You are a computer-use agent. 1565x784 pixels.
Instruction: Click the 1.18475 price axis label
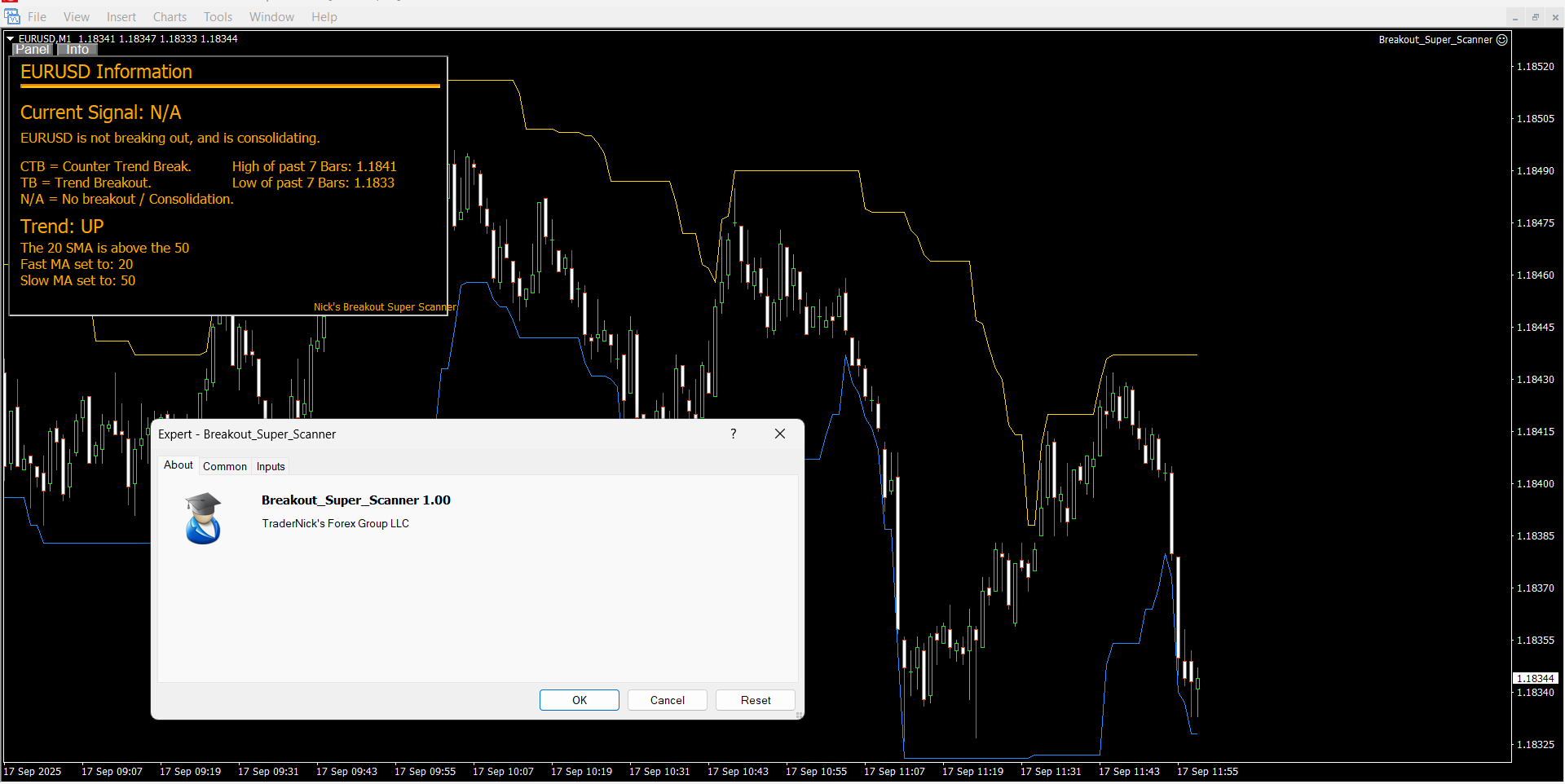pyautogui.click(x=1536, y=223)
